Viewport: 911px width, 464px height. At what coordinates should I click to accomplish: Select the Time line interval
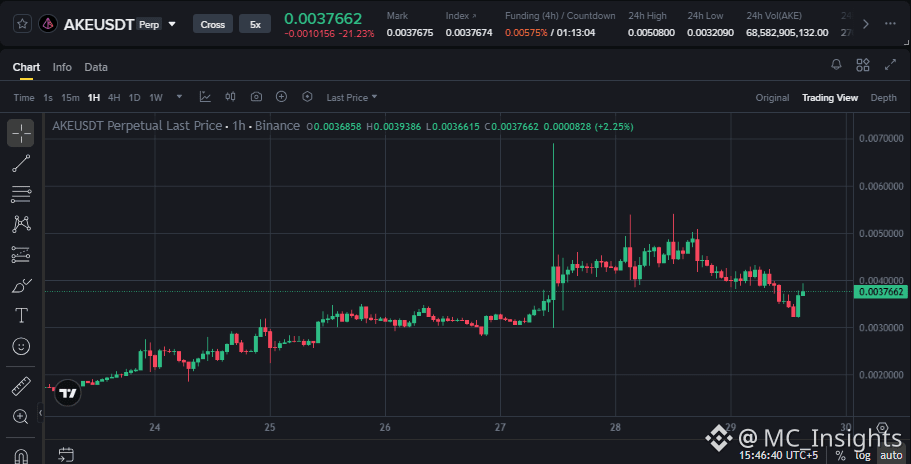(x=24, y=98)
